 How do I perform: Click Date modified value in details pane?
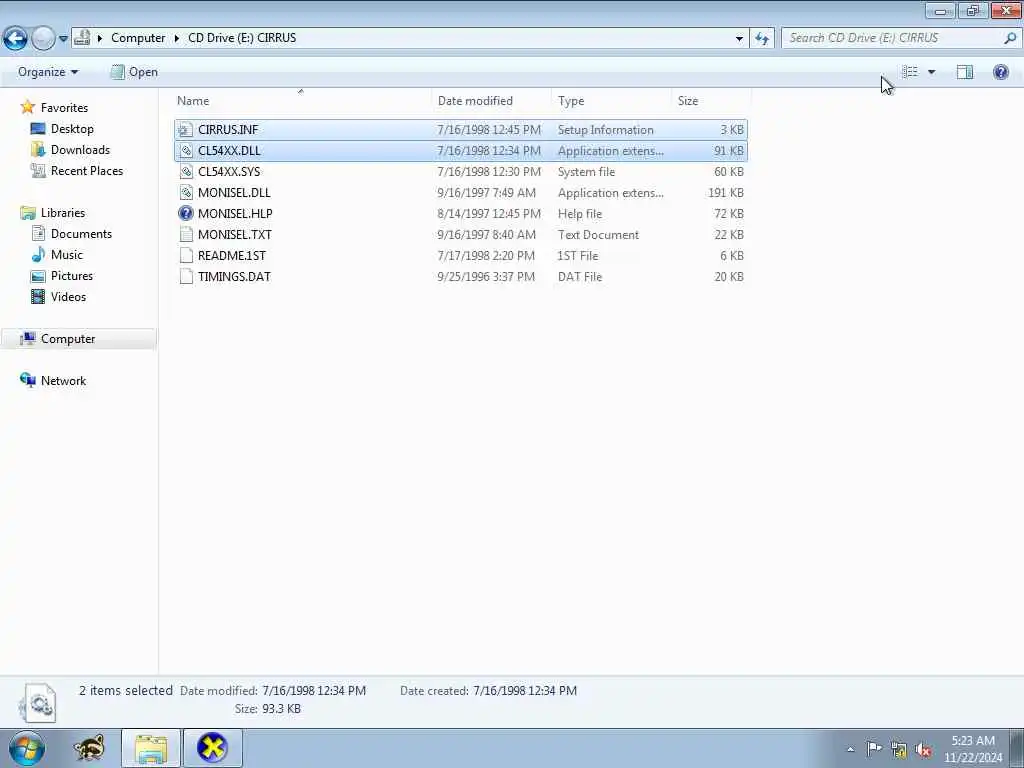(x=314, y=690)
